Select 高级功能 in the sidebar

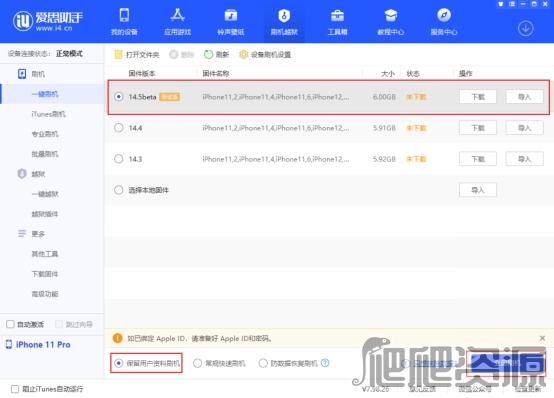pos(45,294)
